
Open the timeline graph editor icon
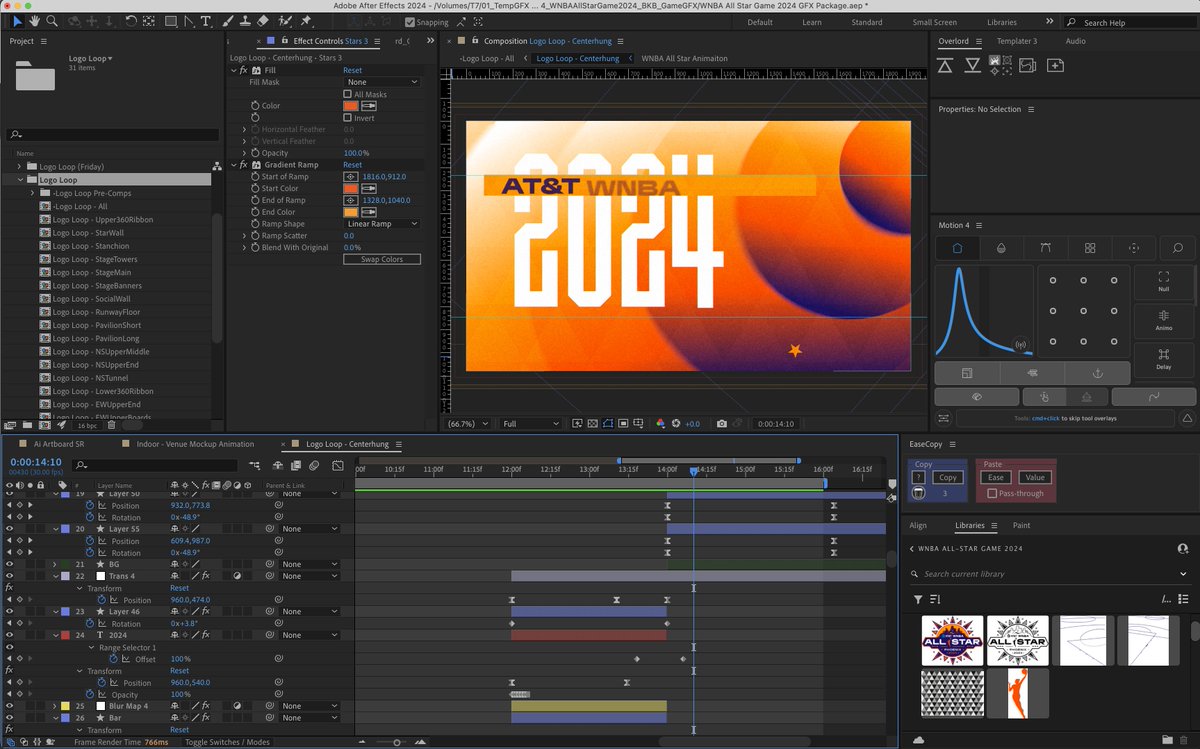tap(338, 465)
